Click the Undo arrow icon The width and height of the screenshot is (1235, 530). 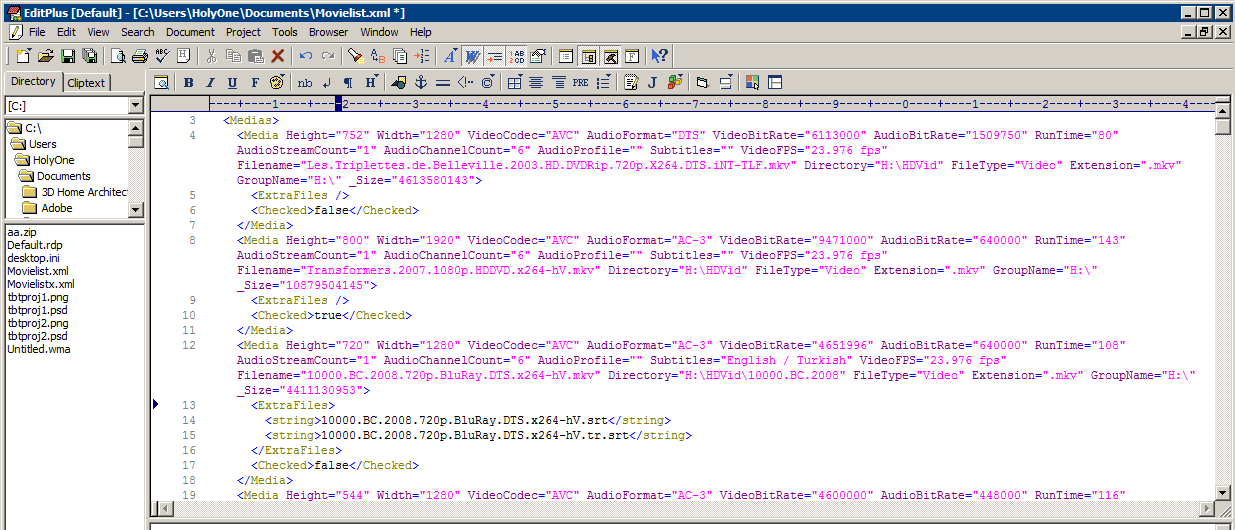306,56
